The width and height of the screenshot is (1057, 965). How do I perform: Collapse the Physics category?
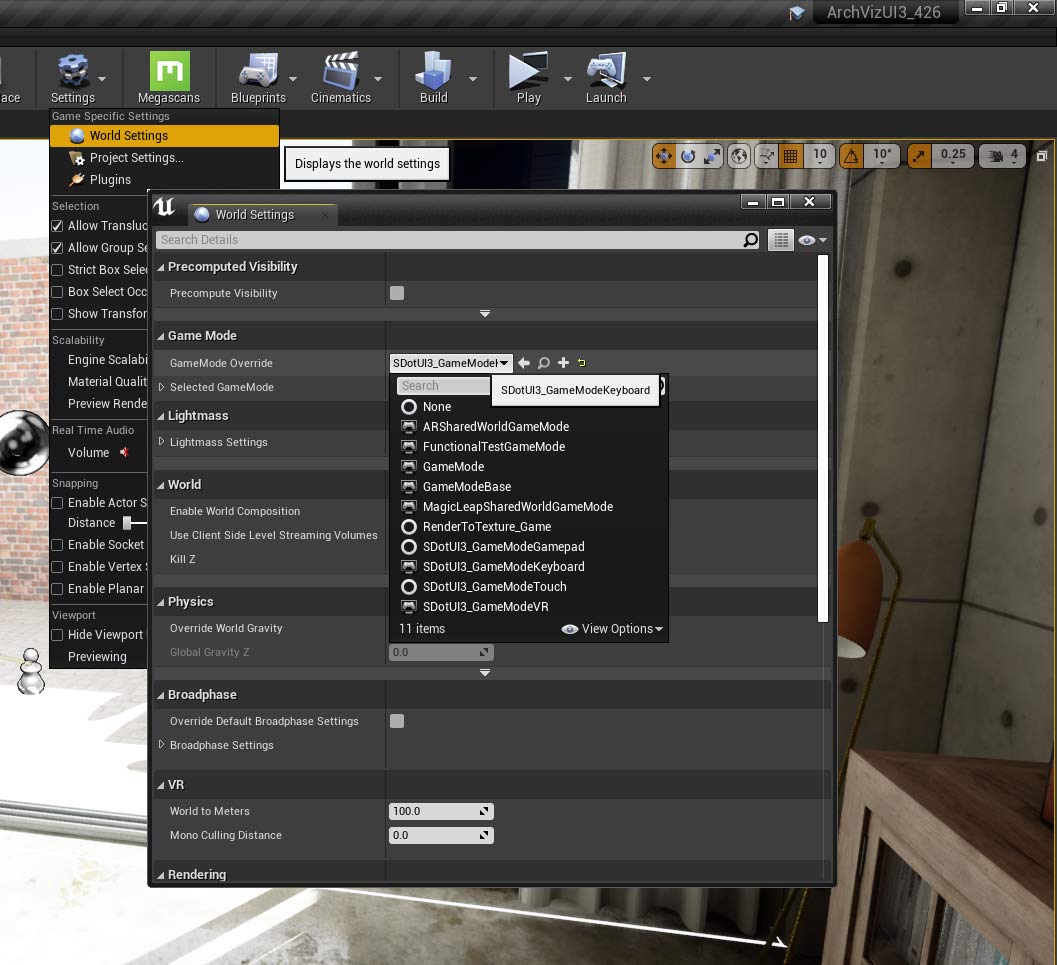coord(160,602)
